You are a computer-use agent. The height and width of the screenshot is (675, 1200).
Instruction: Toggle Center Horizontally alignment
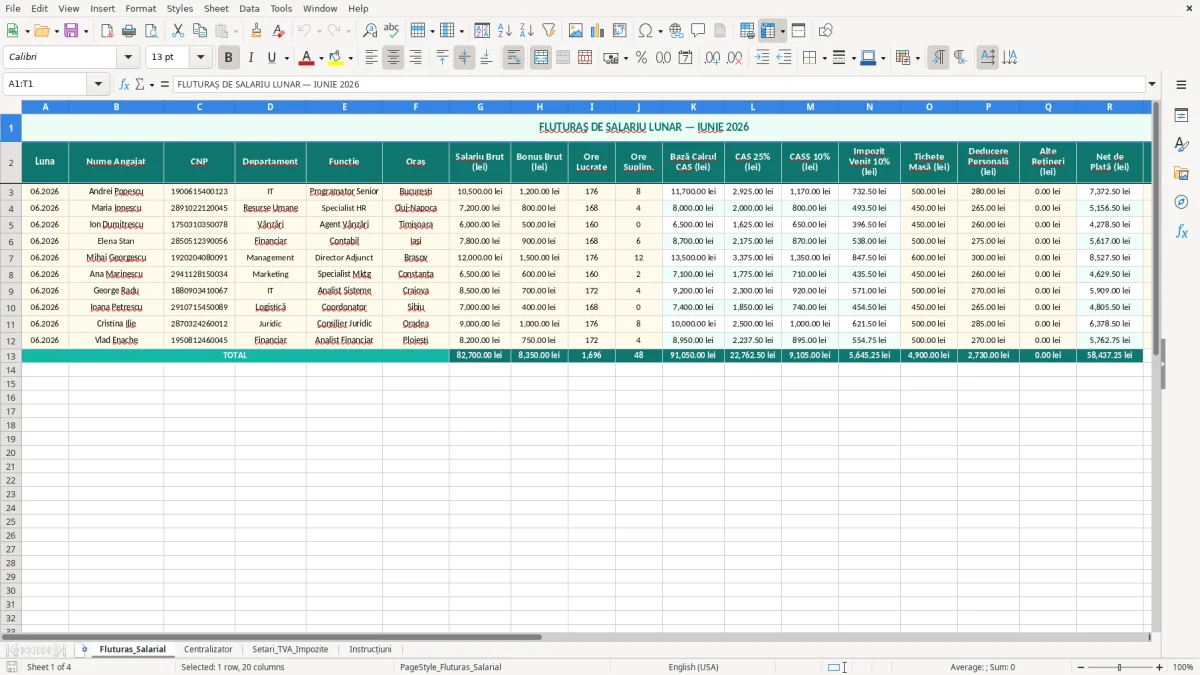pos(393,58)
